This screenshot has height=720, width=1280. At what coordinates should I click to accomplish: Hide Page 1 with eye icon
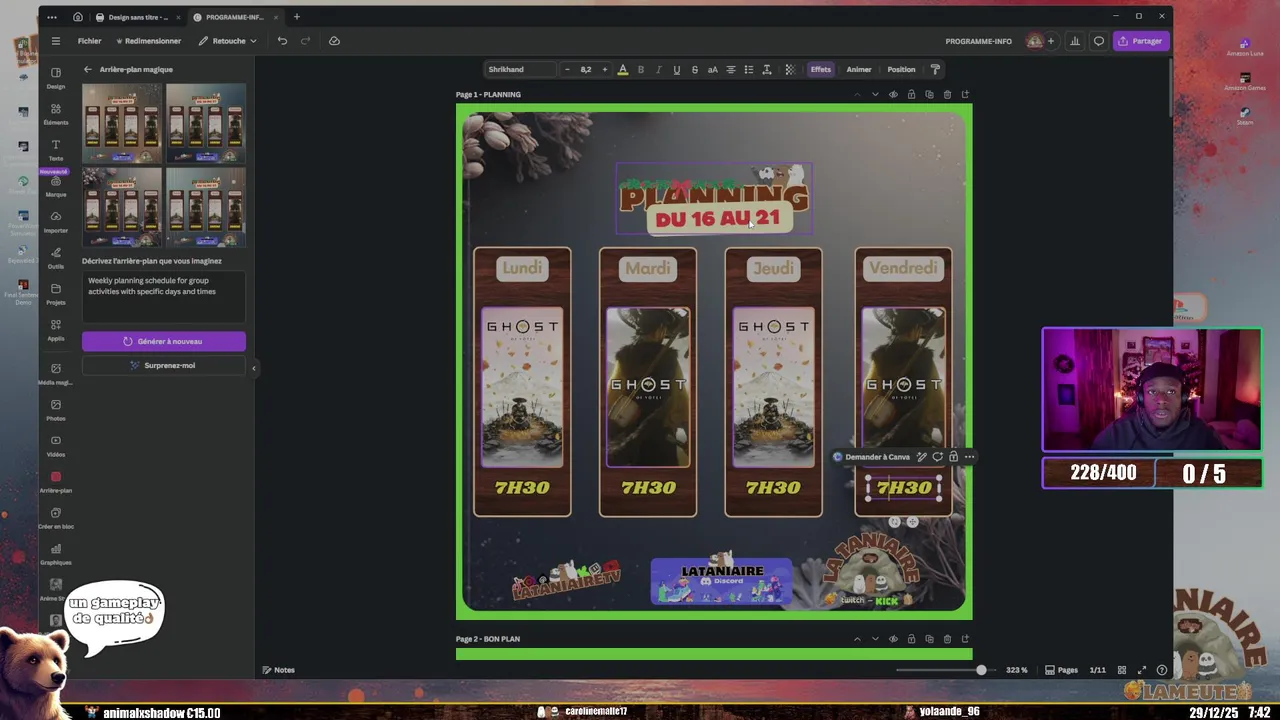click(893, 94)
